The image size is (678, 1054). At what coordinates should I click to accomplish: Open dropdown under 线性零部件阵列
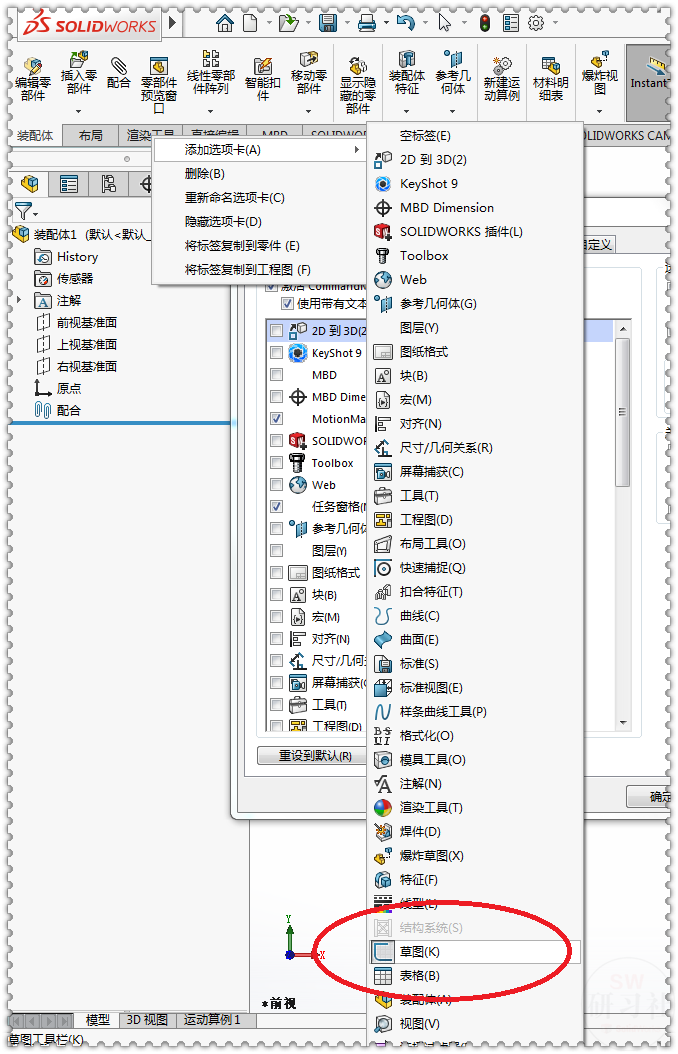pyautogui.click(x=210, y=111)
